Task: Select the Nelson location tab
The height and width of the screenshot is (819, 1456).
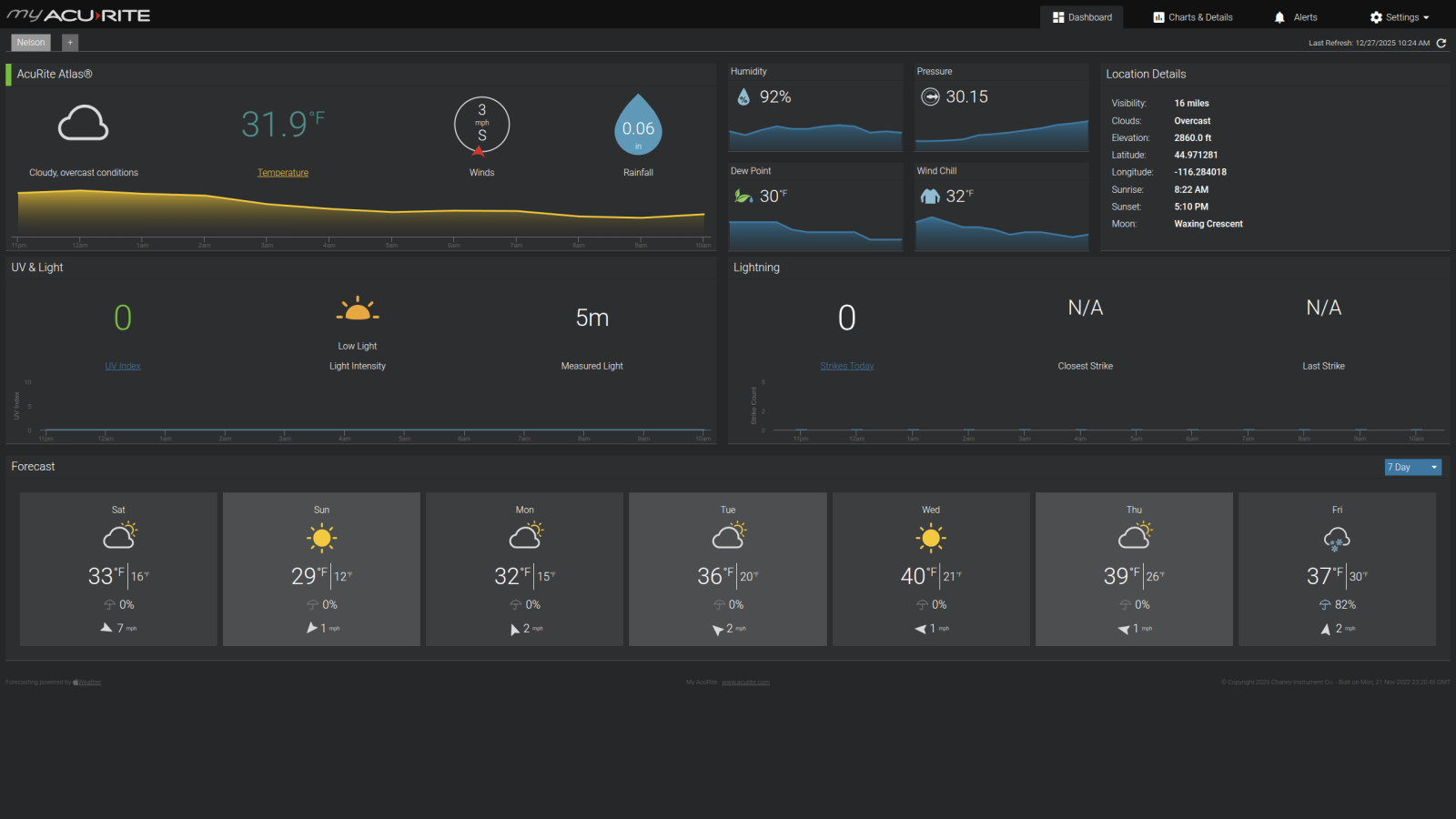Action: (31, 43)
